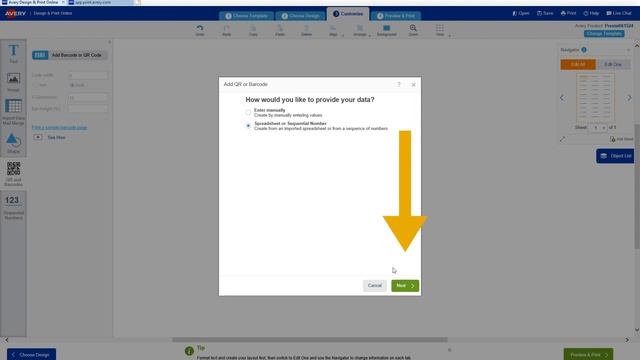
Task: Click the Delete toolbar icon
Action: [306, 30]
